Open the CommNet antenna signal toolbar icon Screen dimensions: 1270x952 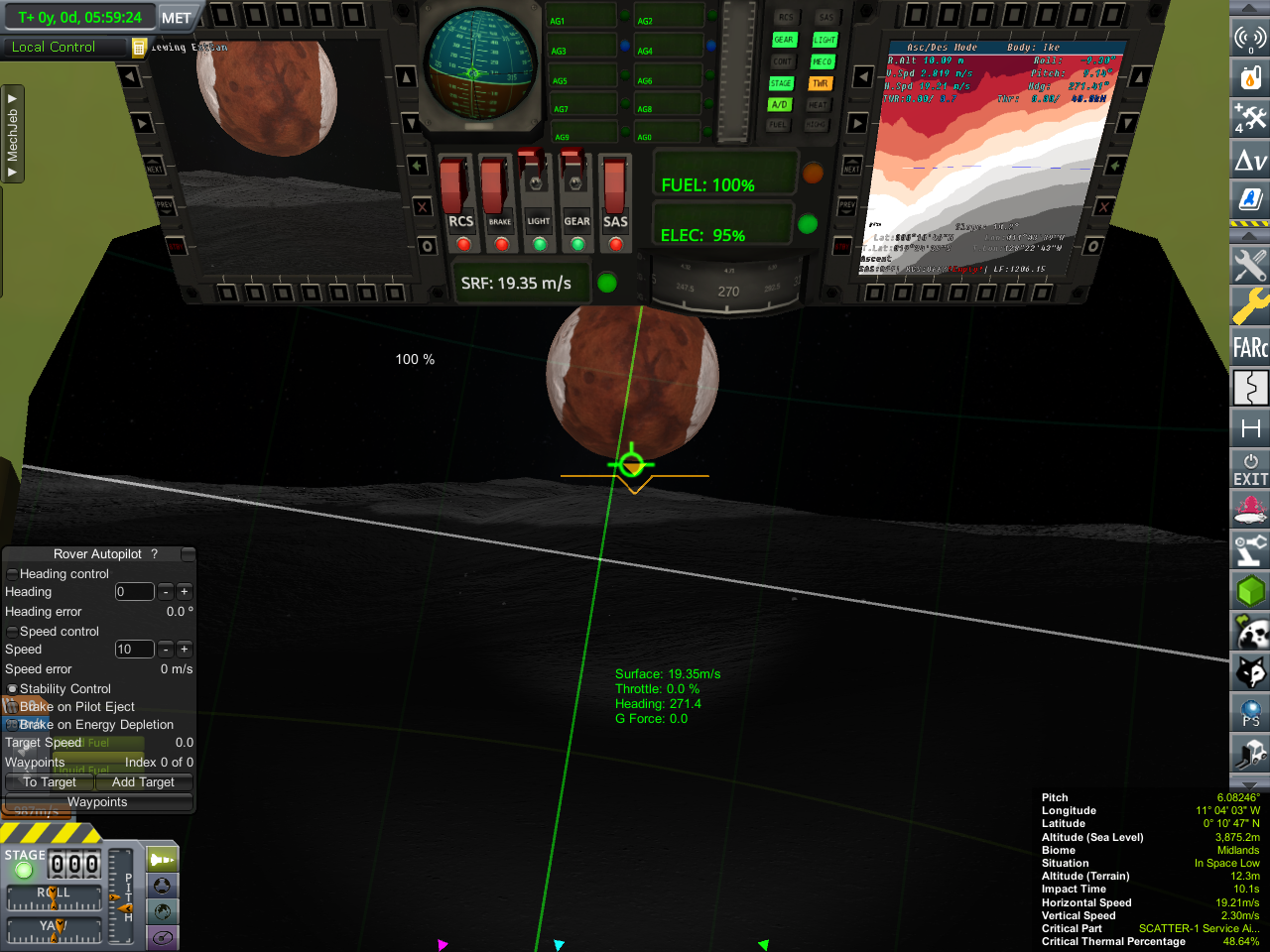1250,38
